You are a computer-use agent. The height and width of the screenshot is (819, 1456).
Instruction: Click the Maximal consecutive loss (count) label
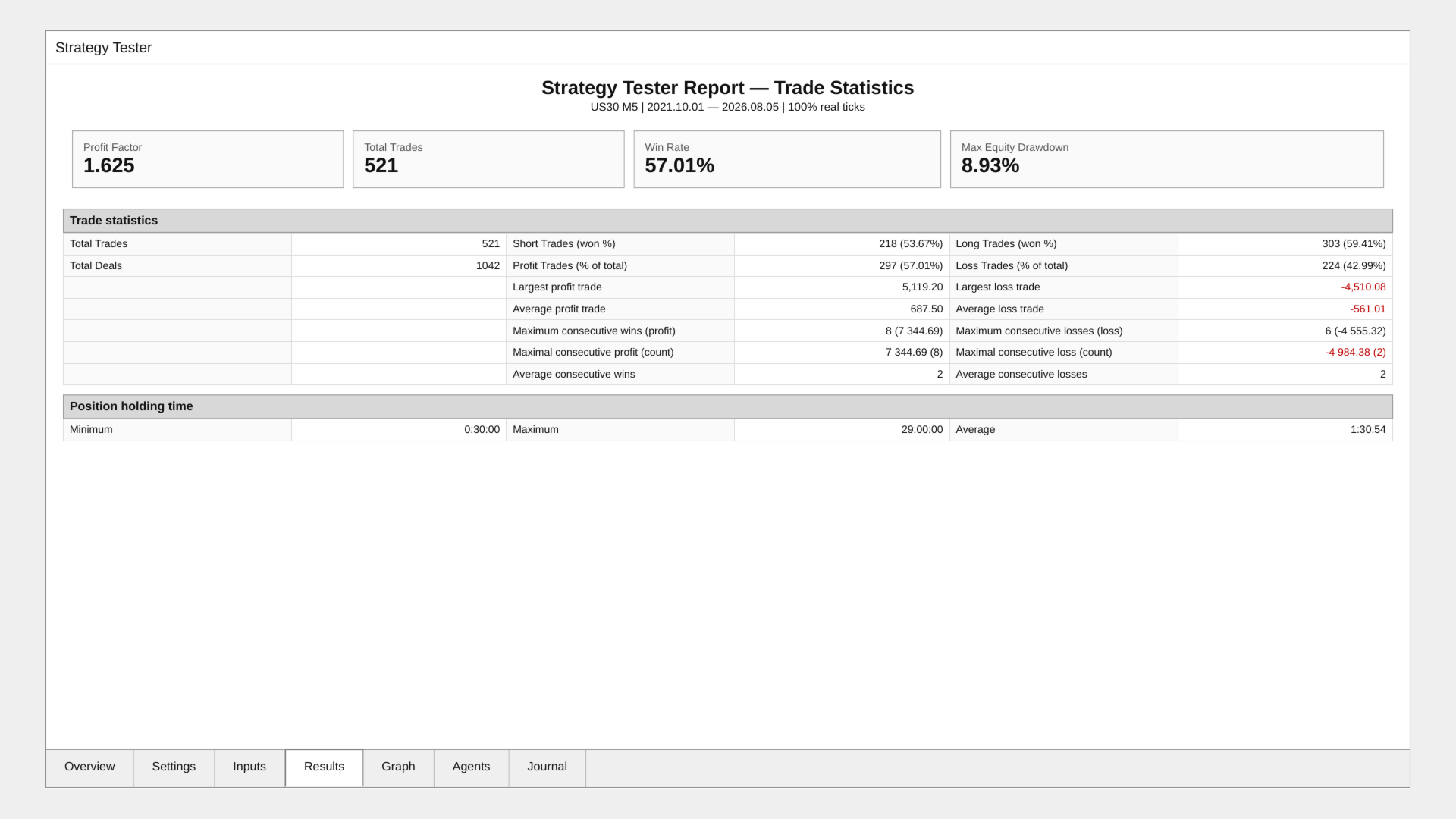[x=1034, y=353]
